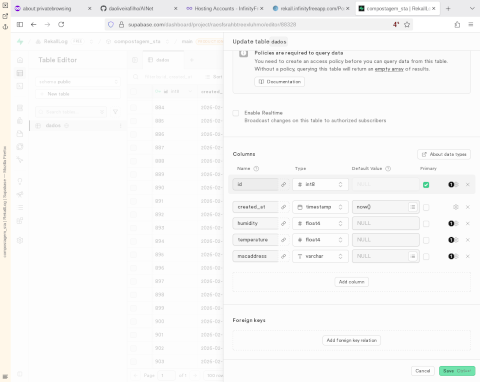Open the site security lock icon
This screenshot has height=382, width=480.
point(122,24)
